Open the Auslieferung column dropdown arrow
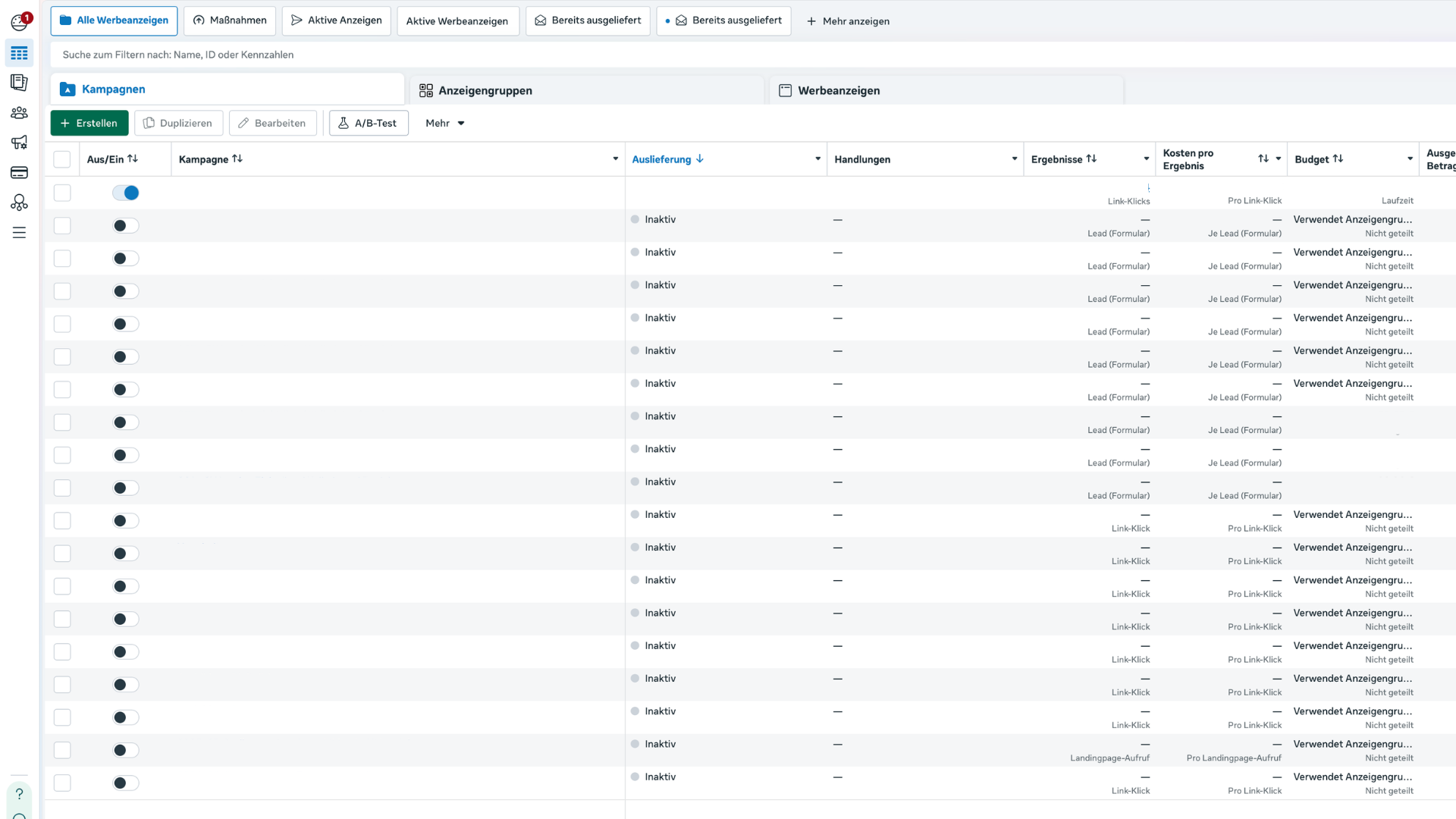1456x819 pixels. pyautogui.click(x=817, y=159)
